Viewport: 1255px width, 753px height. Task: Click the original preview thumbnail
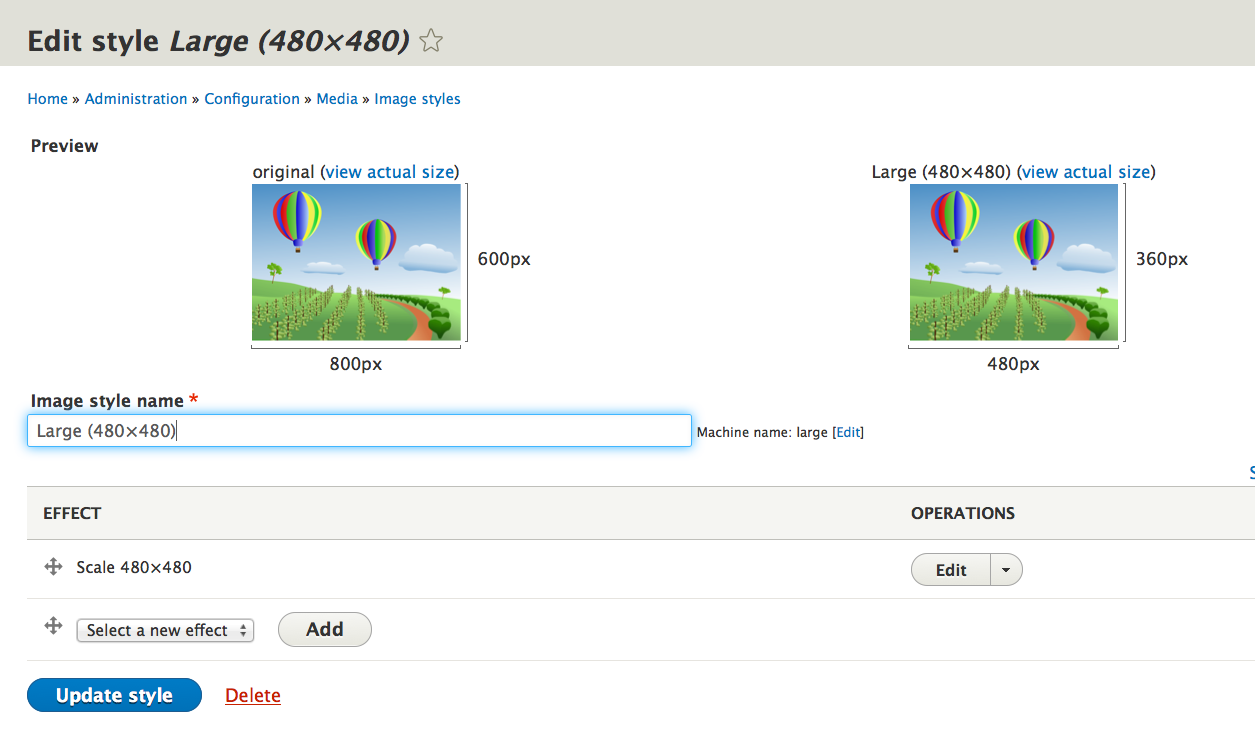tap(356, 262)
